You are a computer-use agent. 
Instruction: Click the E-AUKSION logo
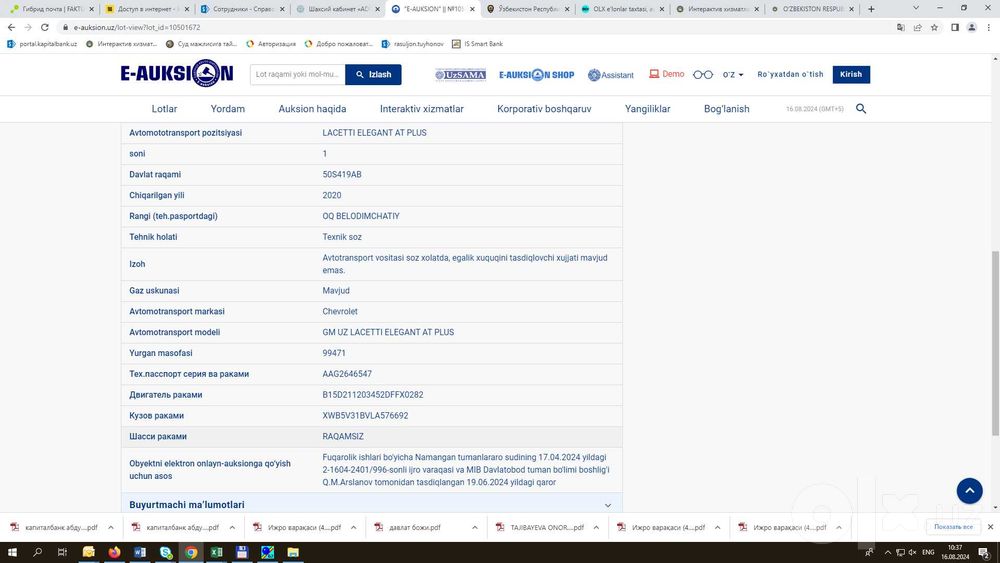[x=177, y=74]
